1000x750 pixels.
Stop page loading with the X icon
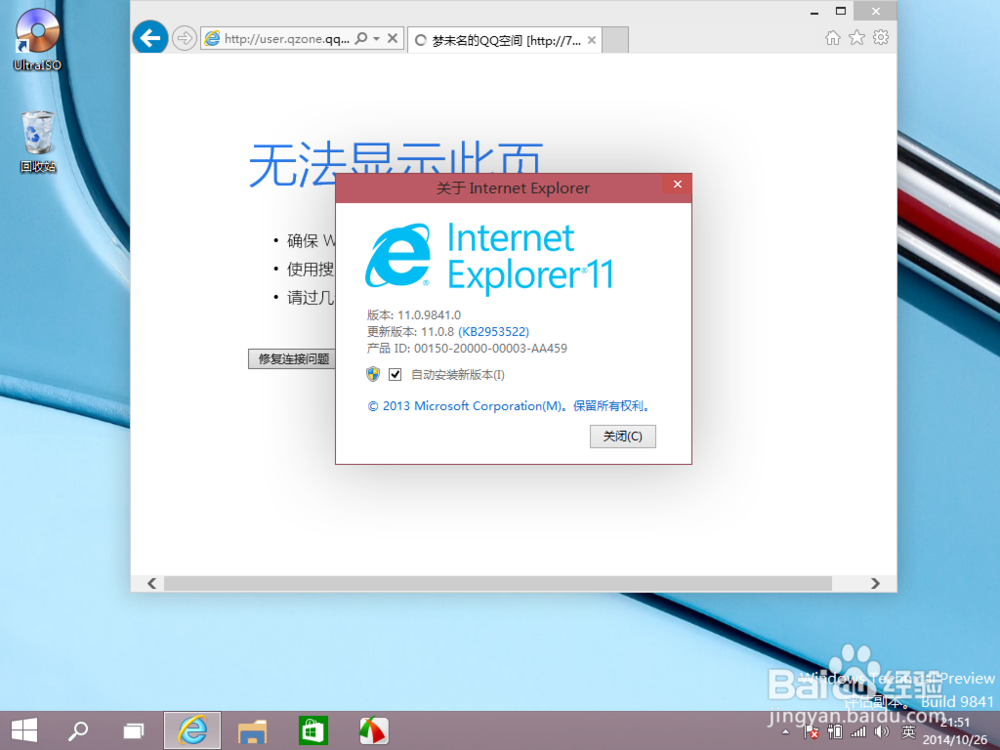391,38
